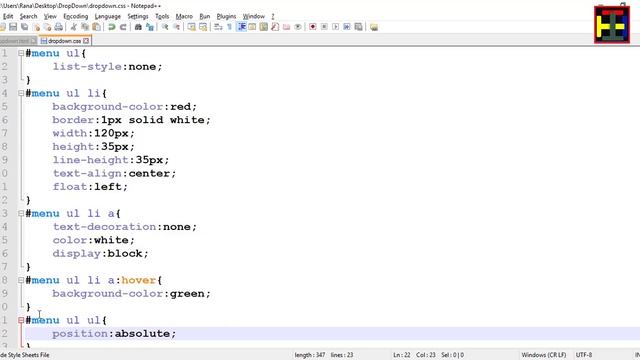Select the dropdown.css tab
This screenshot has width=640, height=360.
point(64,41)
